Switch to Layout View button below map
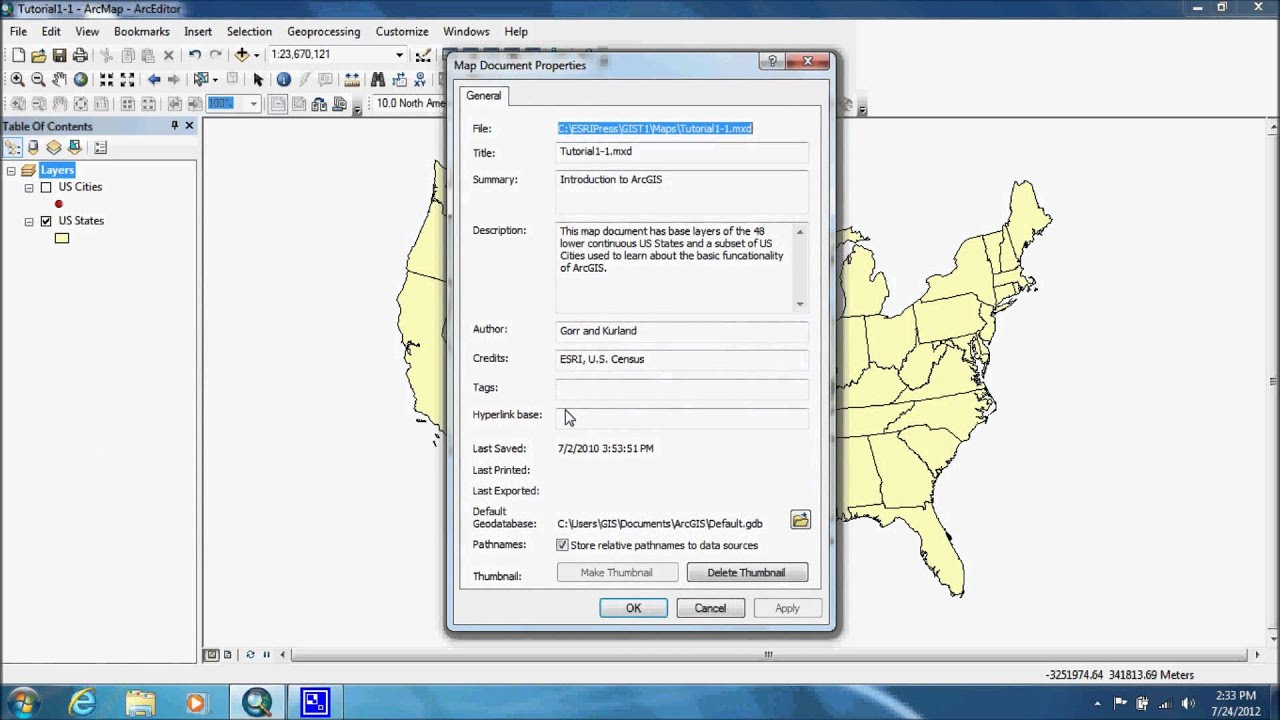 [x=227, y=655]
